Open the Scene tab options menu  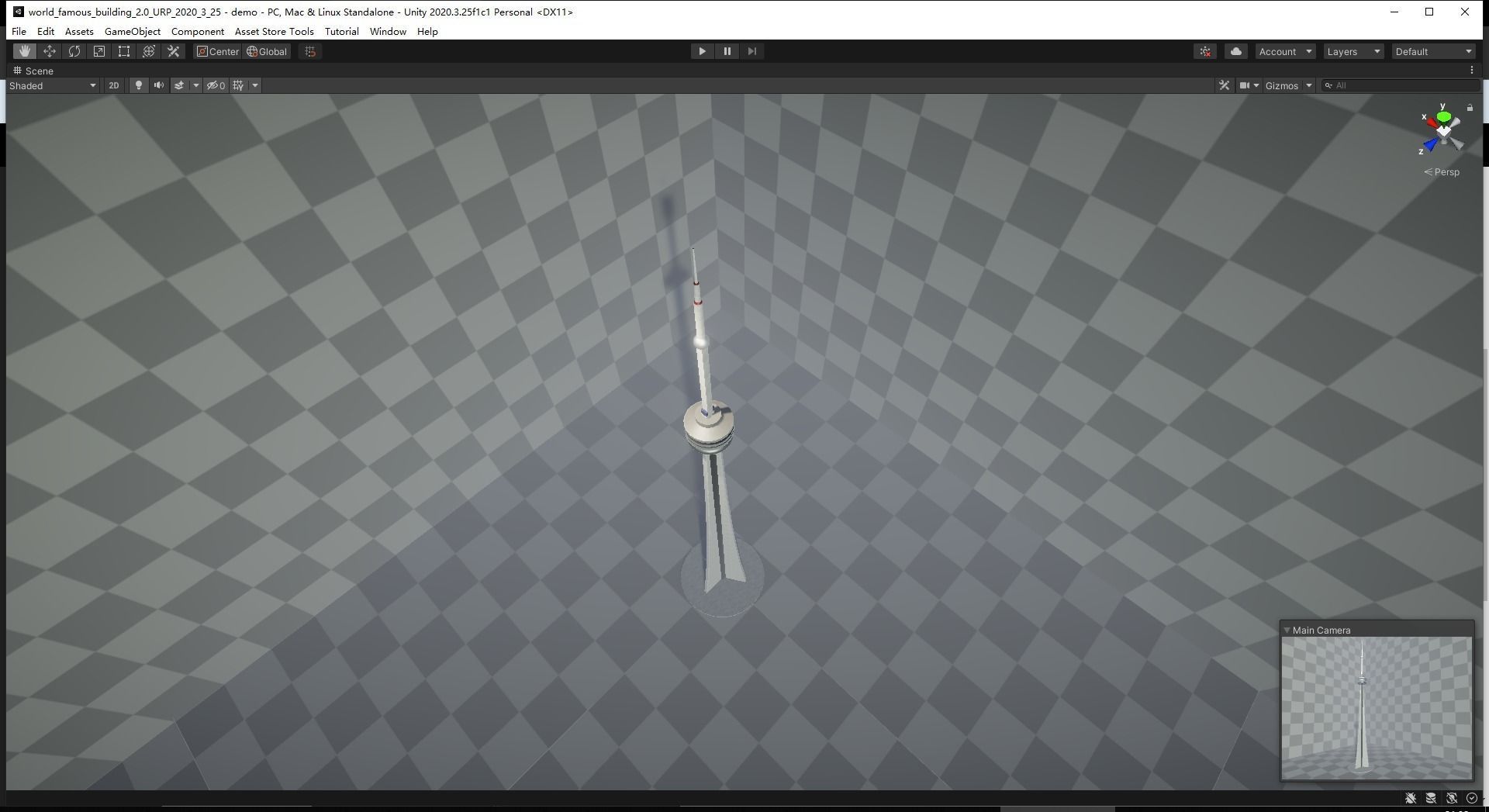[x=1472, y=71]
